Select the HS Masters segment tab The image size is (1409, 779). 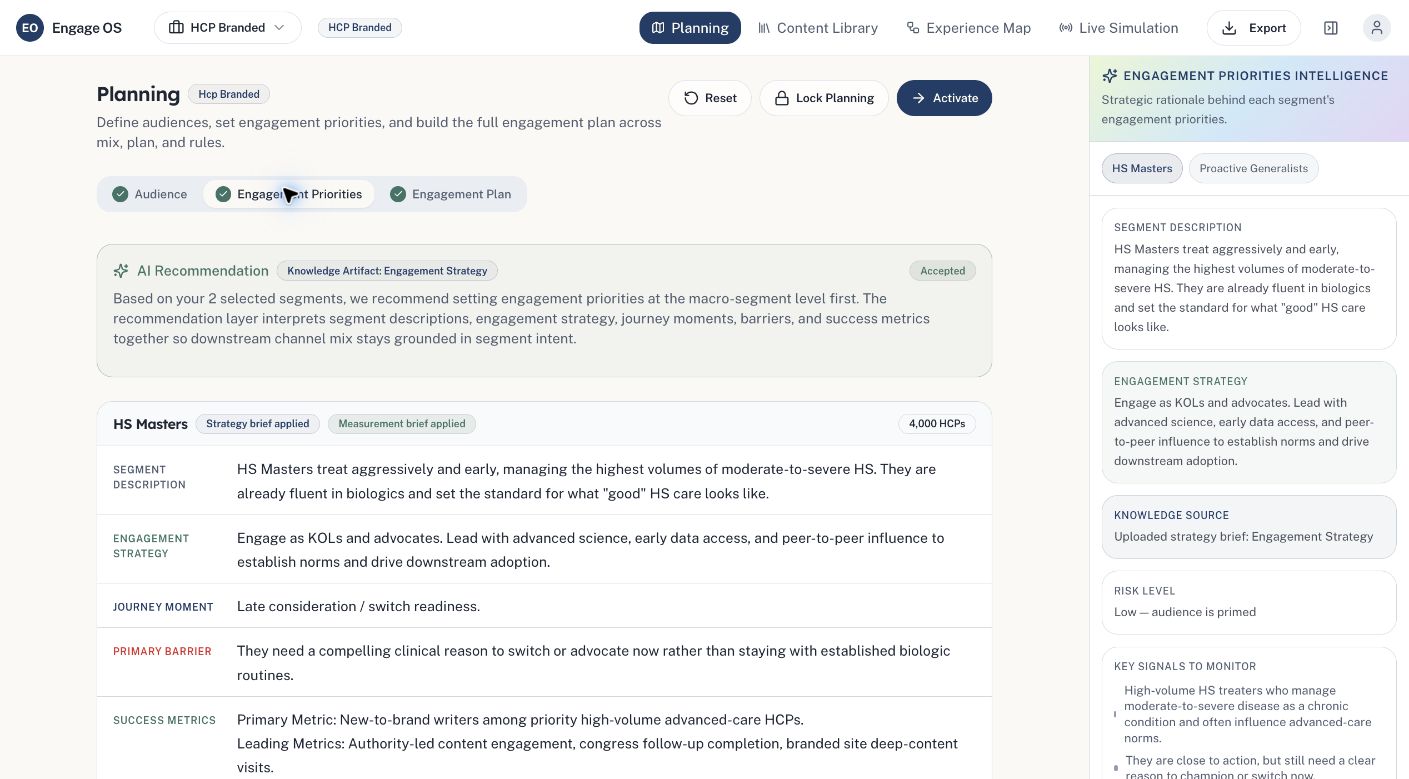[x=1142, y=168]
